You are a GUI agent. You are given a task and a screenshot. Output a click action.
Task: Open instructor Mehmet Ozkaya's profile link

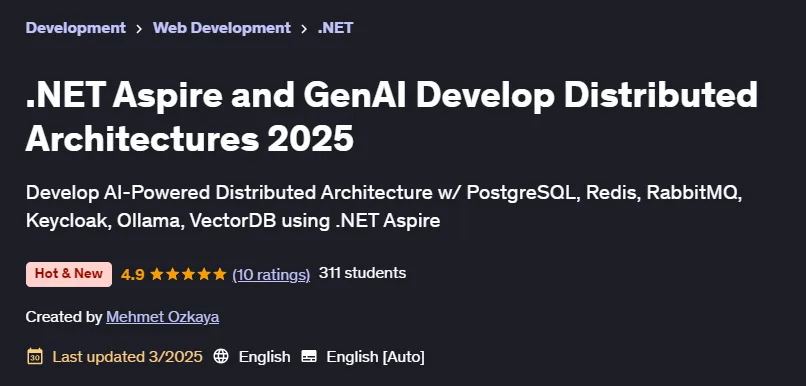[162, 317]
